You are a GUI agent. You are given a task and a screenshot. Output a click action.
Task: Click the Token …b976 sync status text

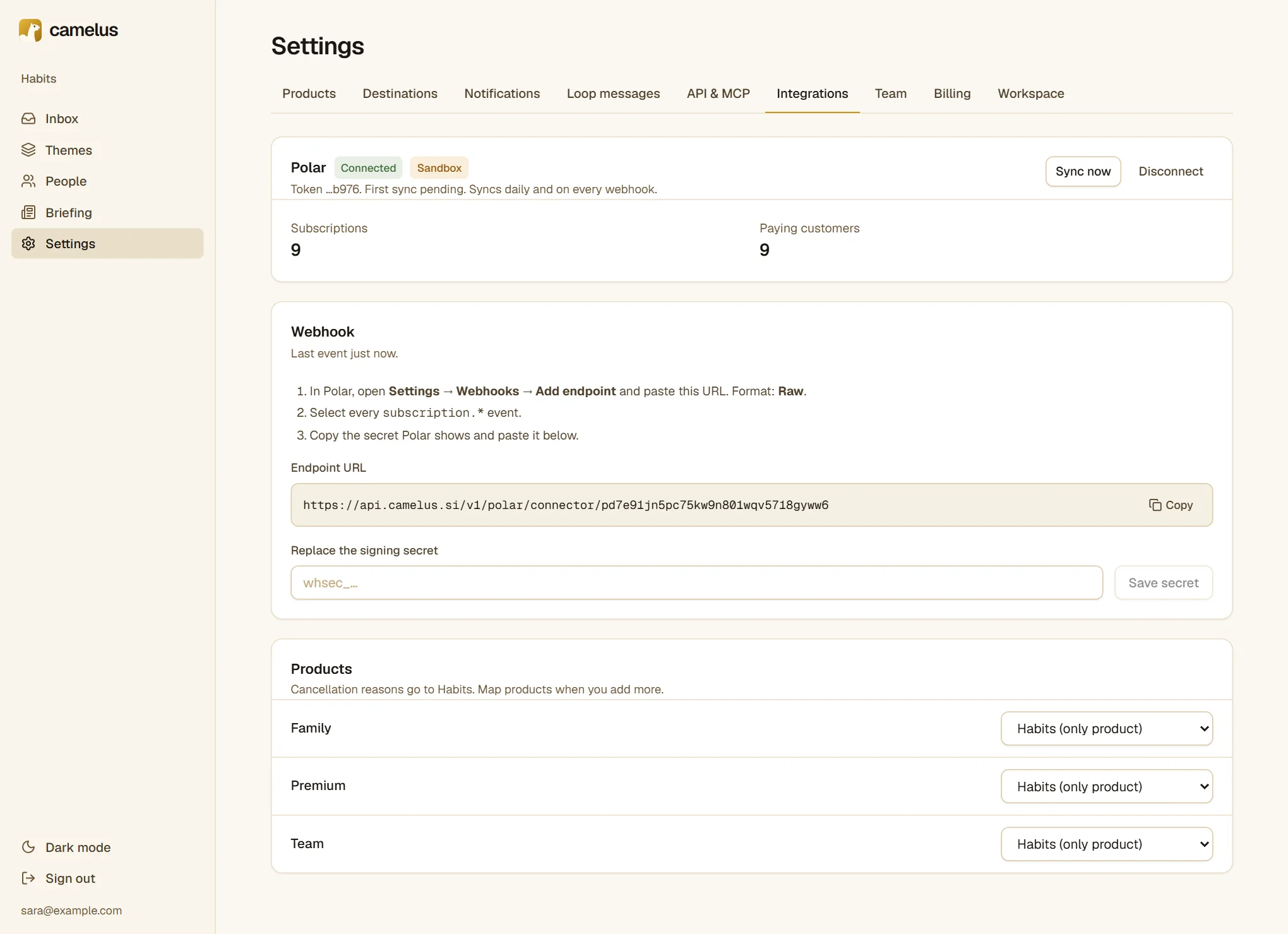474,189
